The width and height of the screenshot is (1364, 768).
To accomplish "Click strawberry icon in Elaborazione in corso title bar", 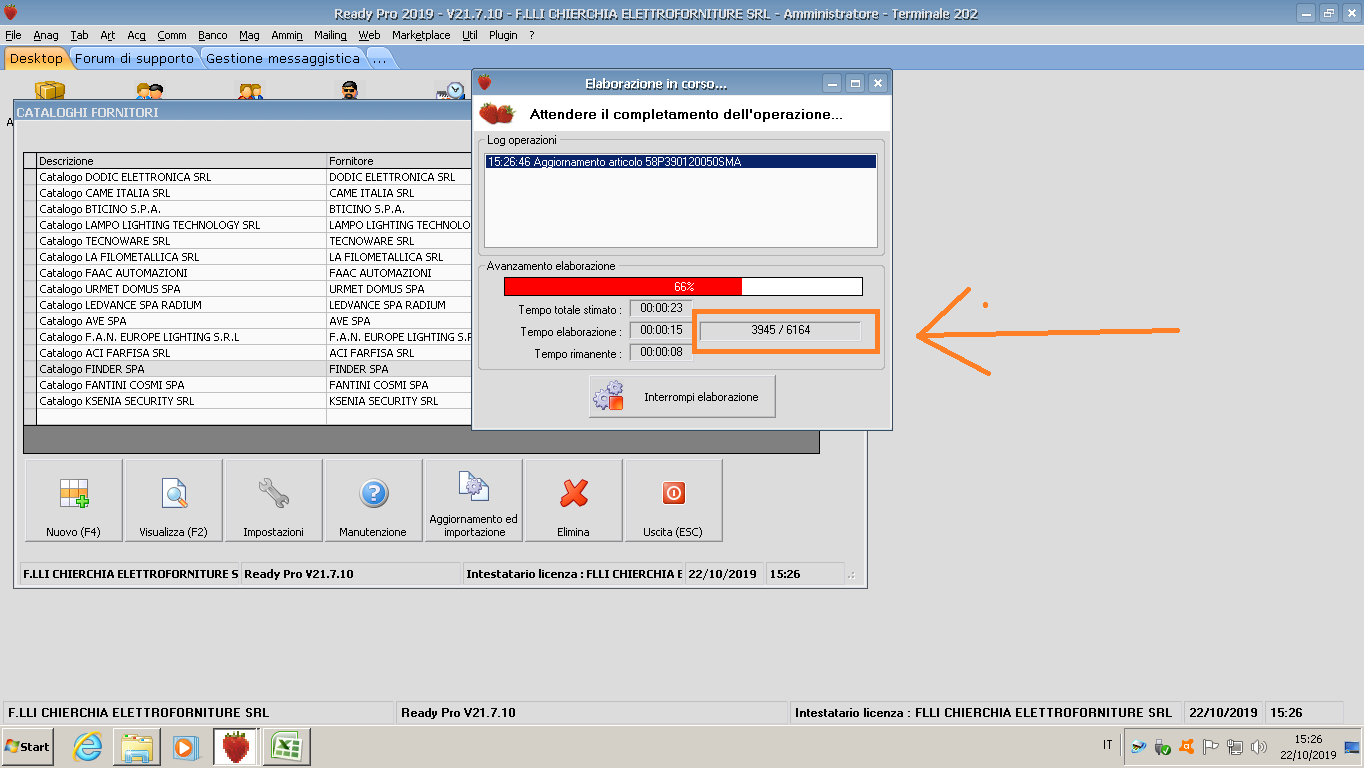I will point(484,83).
